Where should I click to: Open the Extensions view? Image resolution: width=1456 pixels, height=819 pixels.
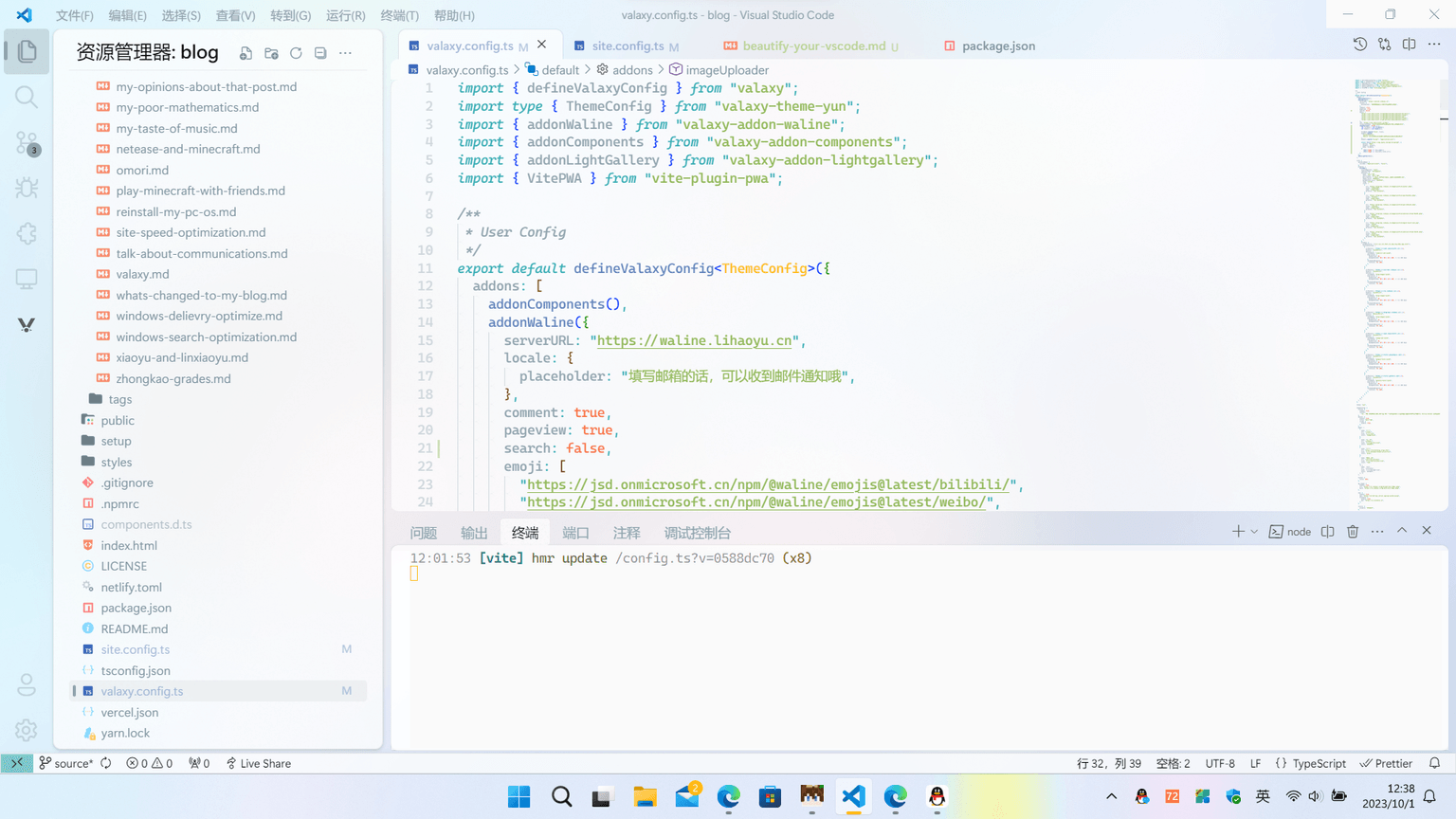[27, 233]
